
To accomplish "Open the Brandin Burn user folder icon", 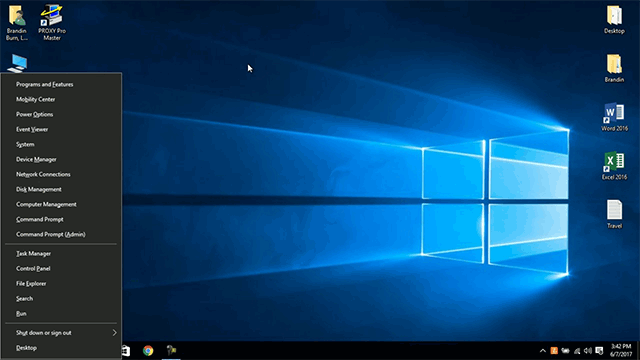I will [17, 22].
